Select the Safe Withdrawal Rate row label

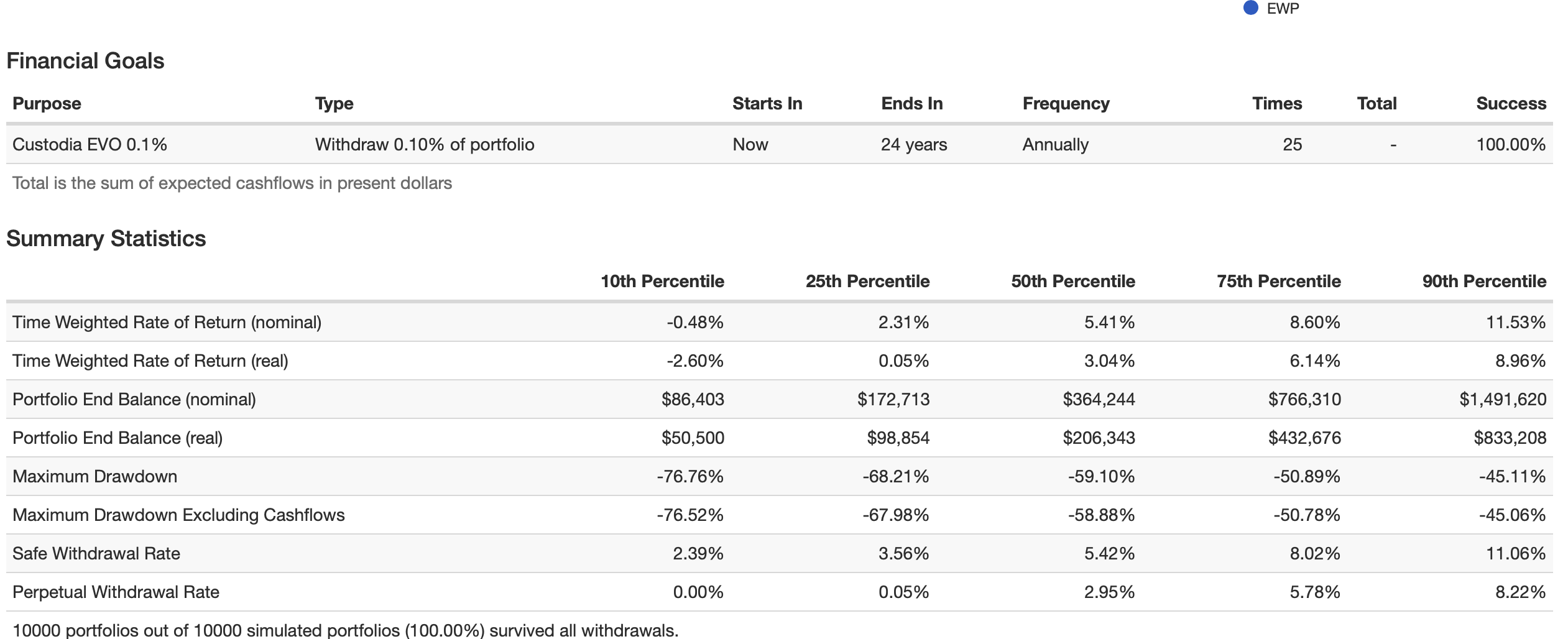point(96,554)
